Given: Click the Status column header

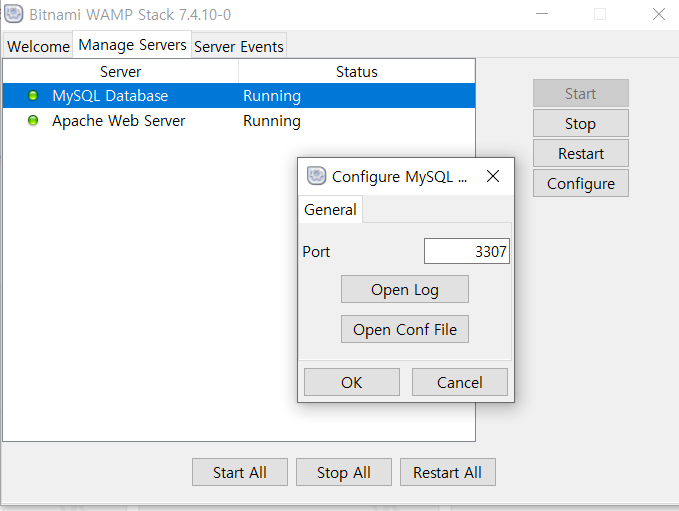Looking at the screenshot, I should (x=357, y=71).
